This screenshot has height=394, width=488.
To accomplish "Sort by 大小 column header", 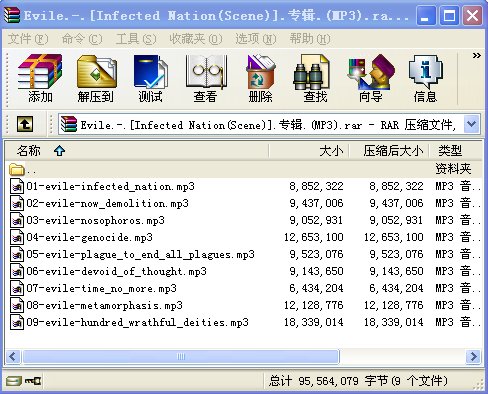I will point(309,151).
